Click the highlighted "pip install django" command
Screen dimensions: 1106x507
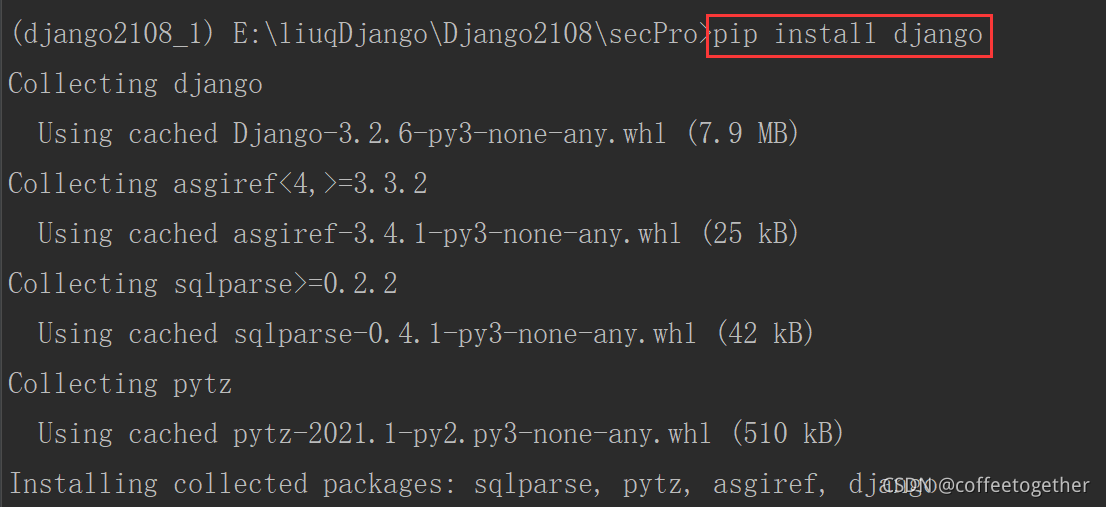pyautogui.click(x=848, y=35)
